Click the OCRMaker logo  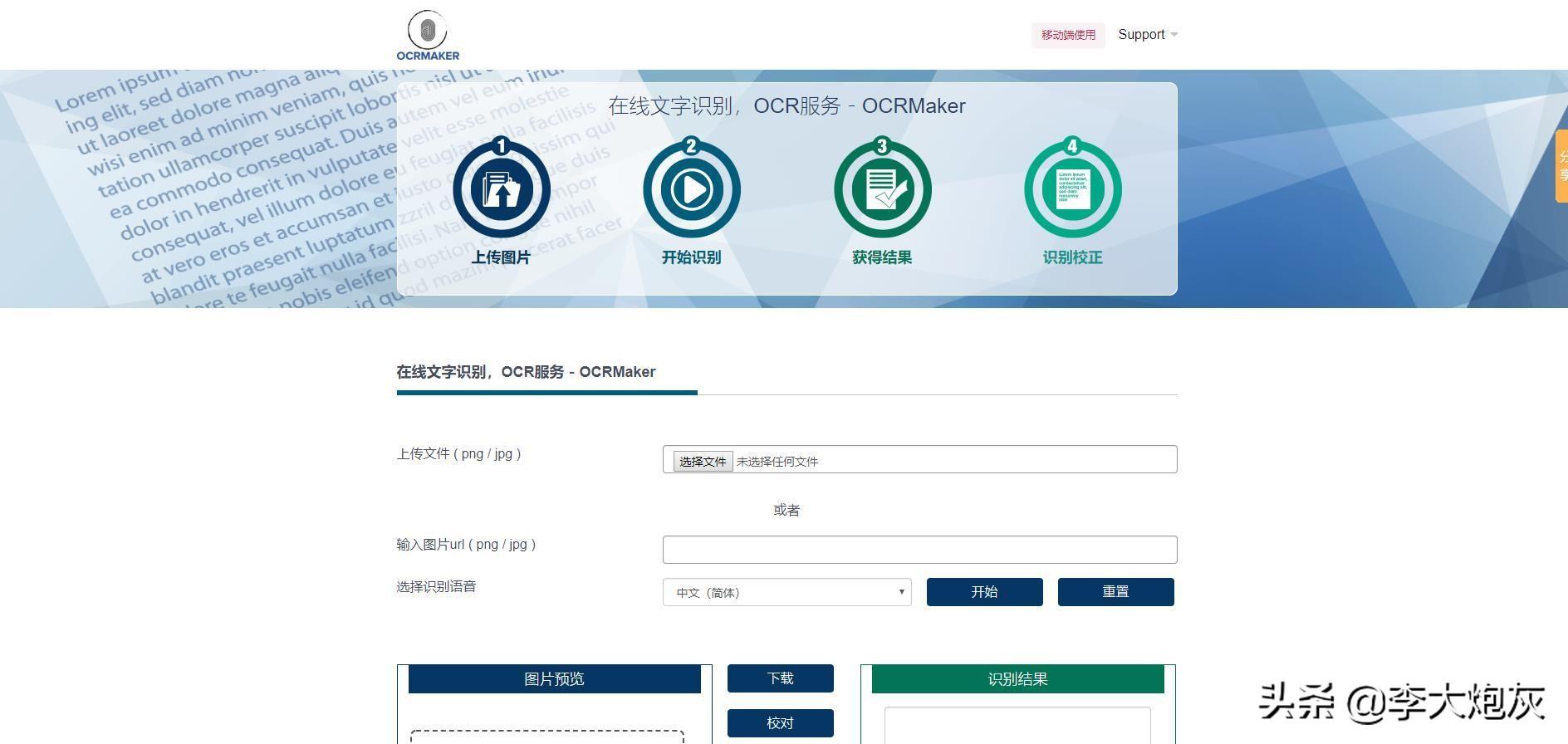(x=428, y=35)
